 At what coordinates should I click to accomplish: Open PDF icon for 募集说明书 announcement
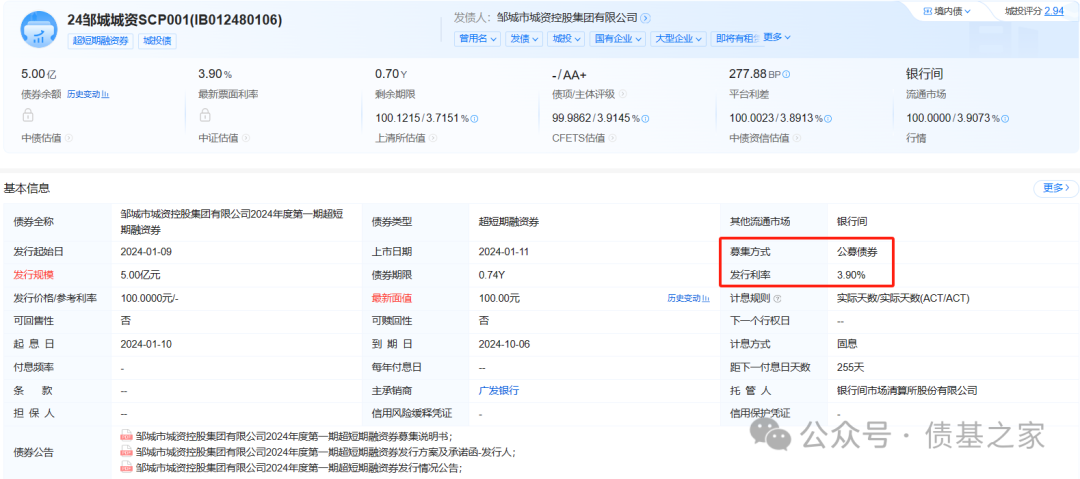[x=126, y=436]
